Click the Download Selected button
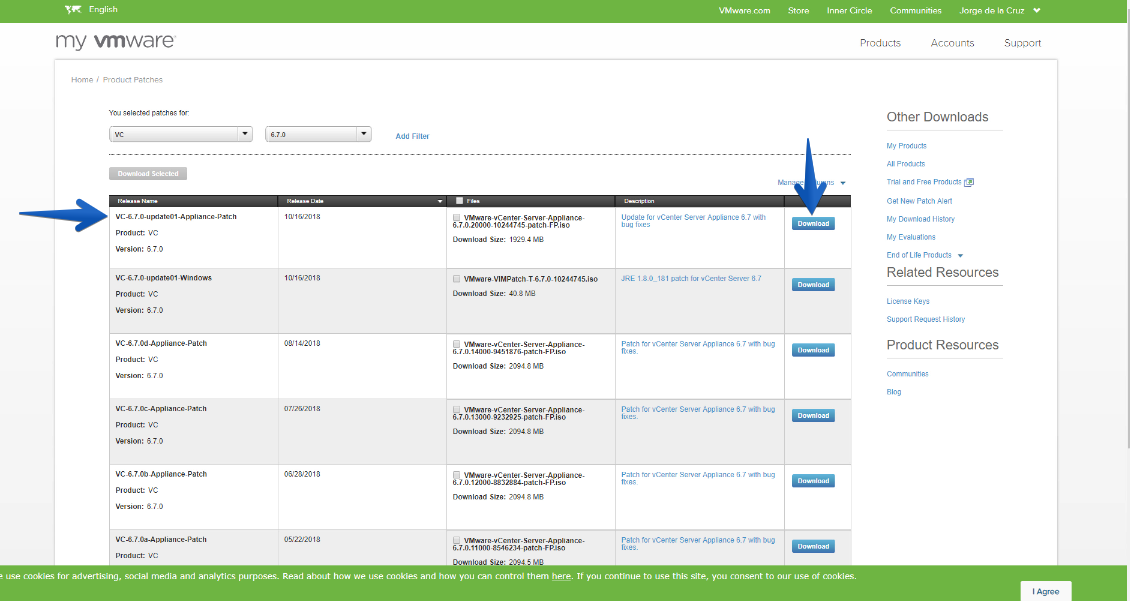1130x601 pixels. [148, 174]
